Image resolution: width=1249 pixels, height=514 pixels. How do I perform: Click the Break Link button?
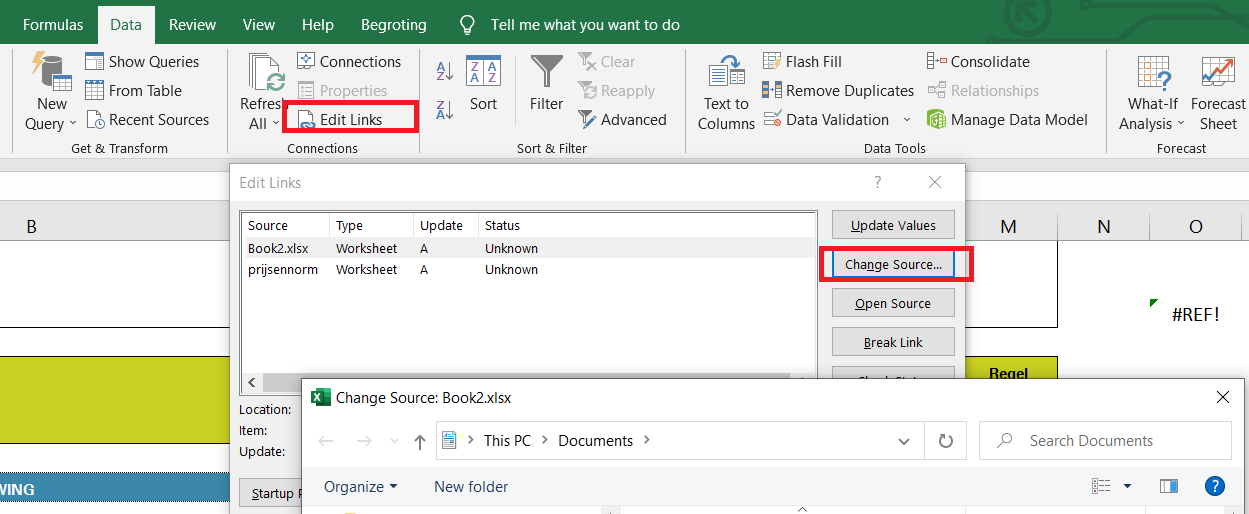[x=893, y=342]
